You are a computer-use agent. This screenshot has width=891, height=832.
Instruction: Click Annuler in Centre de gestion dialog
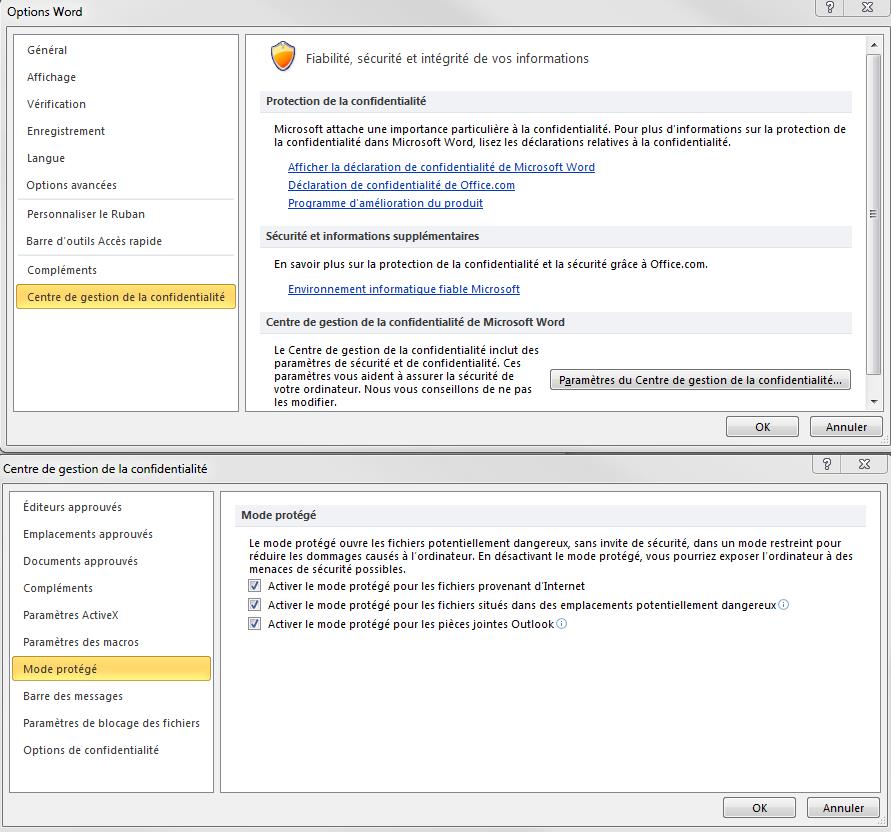pos(843,808)
